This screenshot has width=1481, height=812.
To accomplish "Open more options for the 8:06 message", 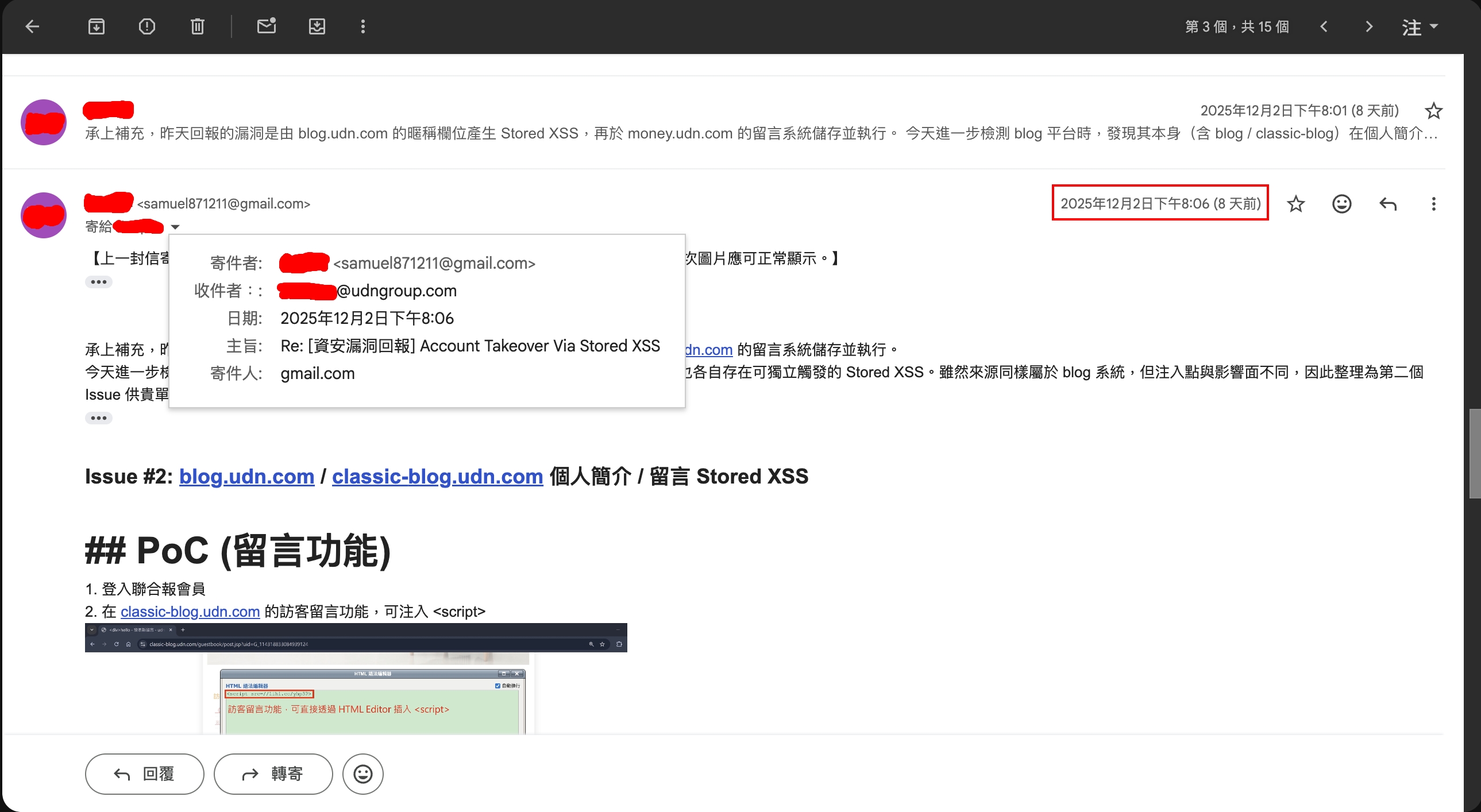I will [x=1433, y=203].
